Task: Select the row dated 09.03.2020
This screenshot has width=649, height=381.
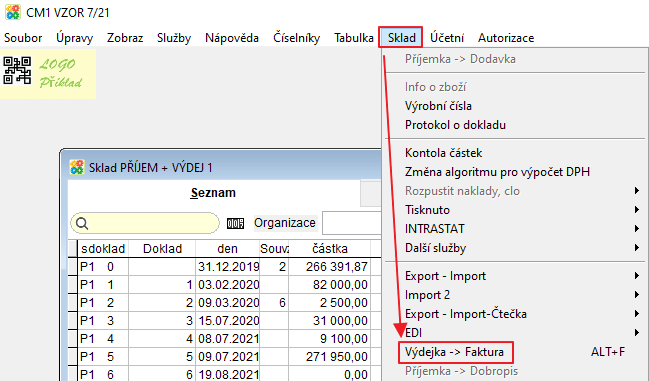Action: click(224, 303)
